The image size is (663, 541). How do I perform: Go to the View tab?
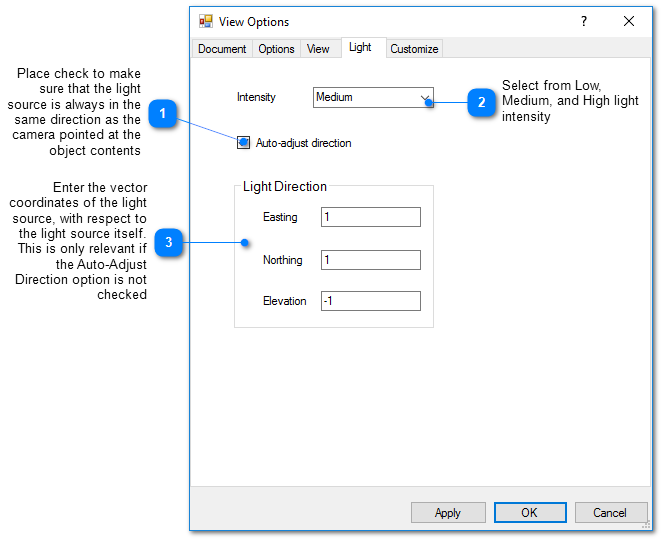(318, 49)
